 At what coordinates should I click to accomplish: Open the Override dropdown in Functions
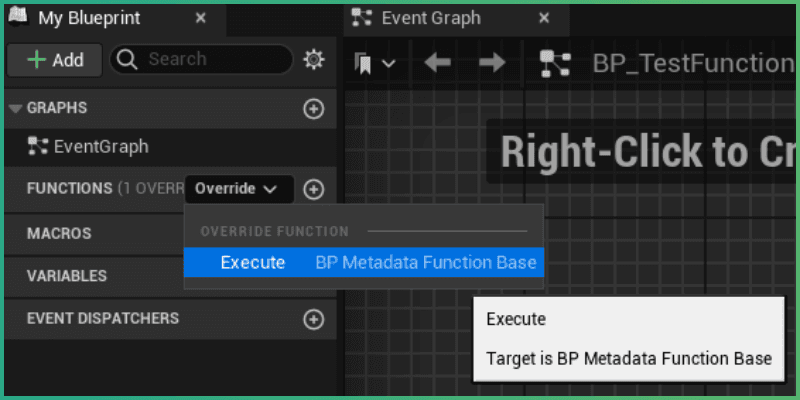coord(239,189)
